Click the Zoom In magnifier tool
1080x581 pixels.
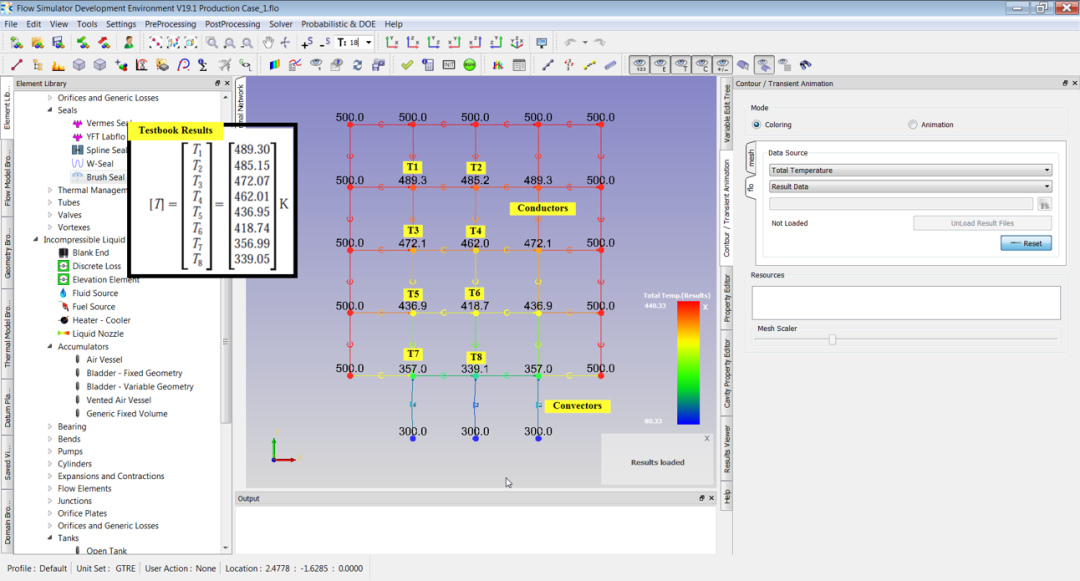[x=229, y=42]
